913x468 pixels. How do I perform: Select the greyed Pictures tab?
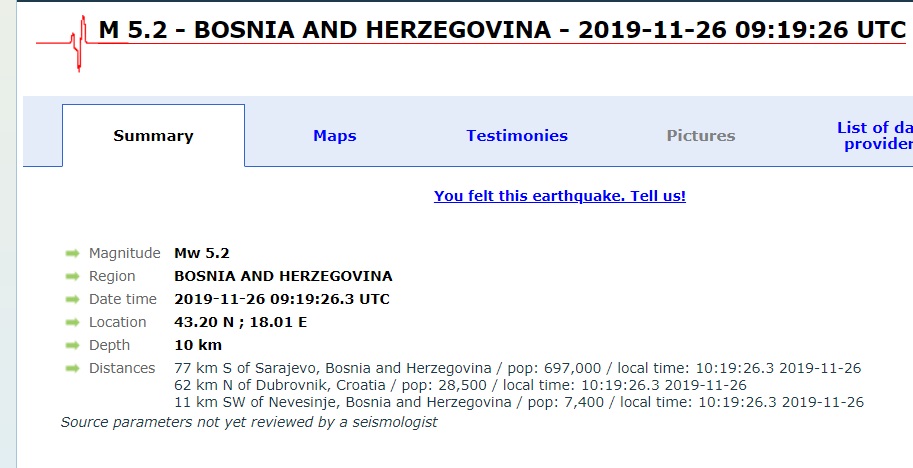(x=700, y=136)
